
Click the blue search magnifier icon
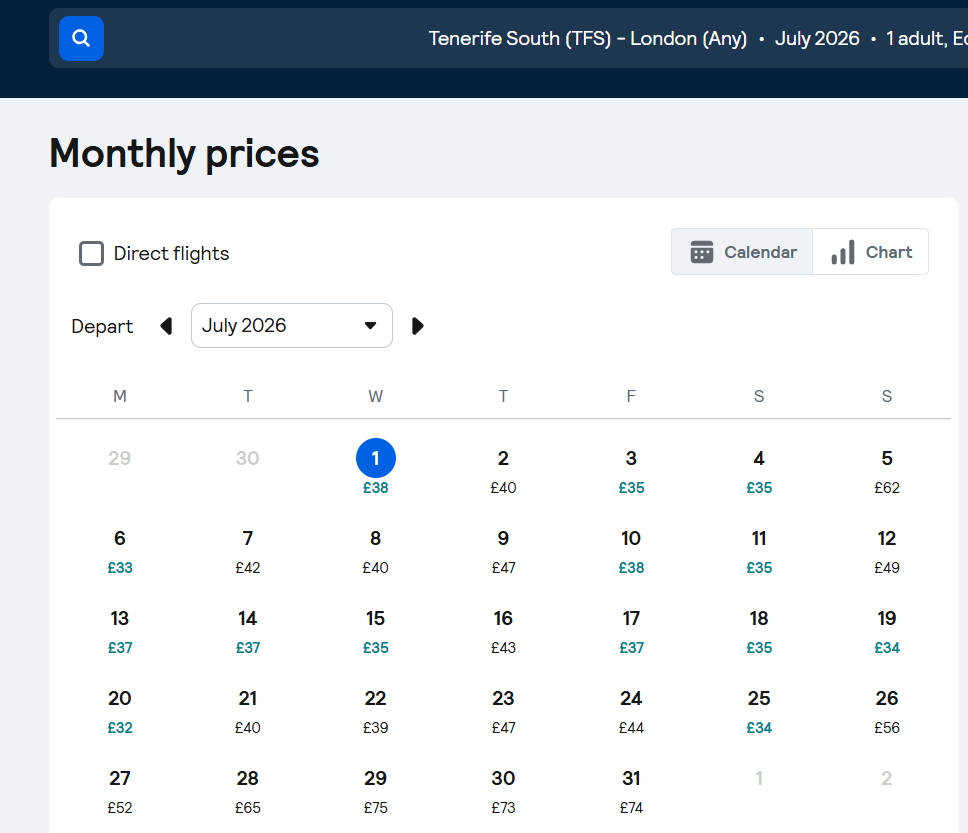click(x=81, y=39)
